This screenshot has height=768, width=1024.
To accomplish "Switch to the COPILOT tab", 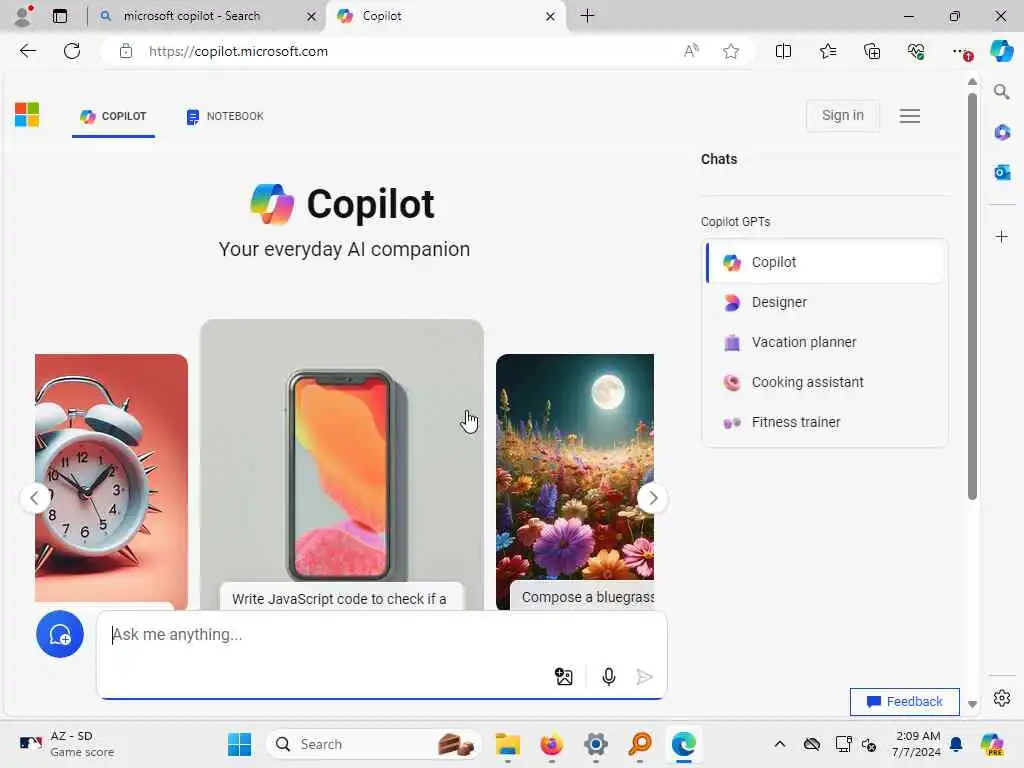I will [113, 116].
